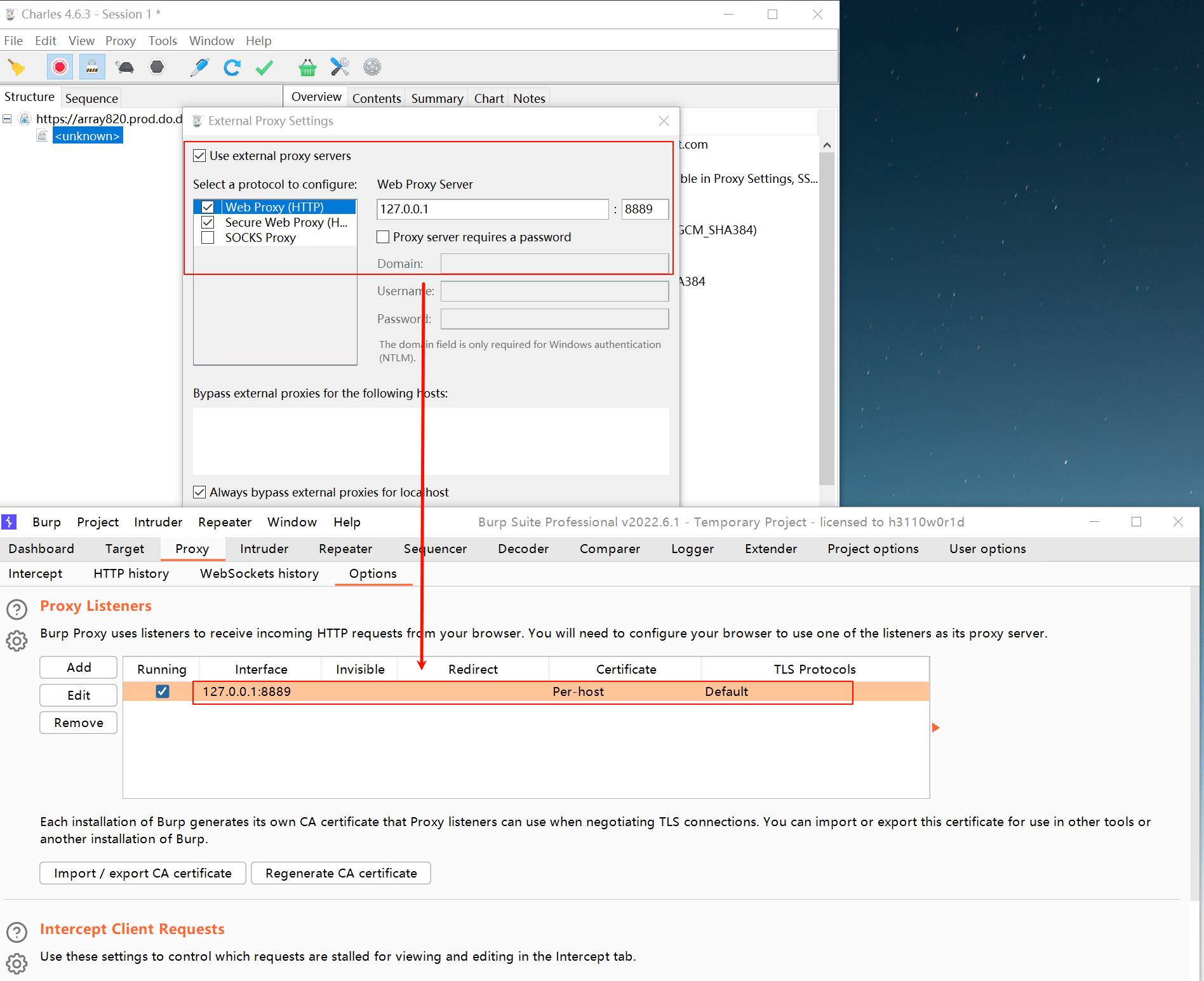This screenshot has width=1204, height=981.
Task: Click the Intercept Client Requests gear icon
Action: [17, 963]
